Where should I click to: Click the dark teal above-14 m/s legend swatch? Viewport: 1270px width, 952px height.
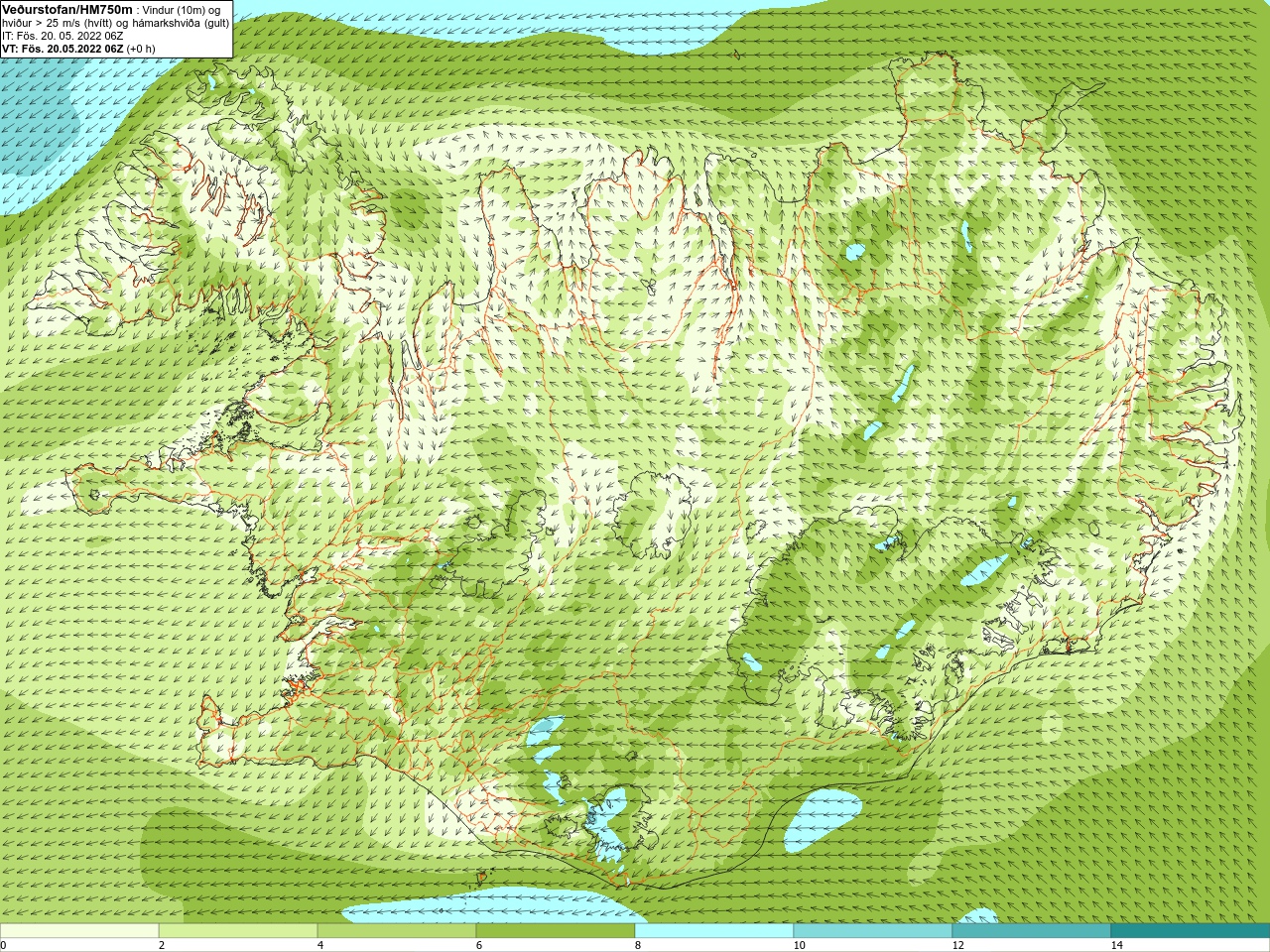coord(1191,931)
